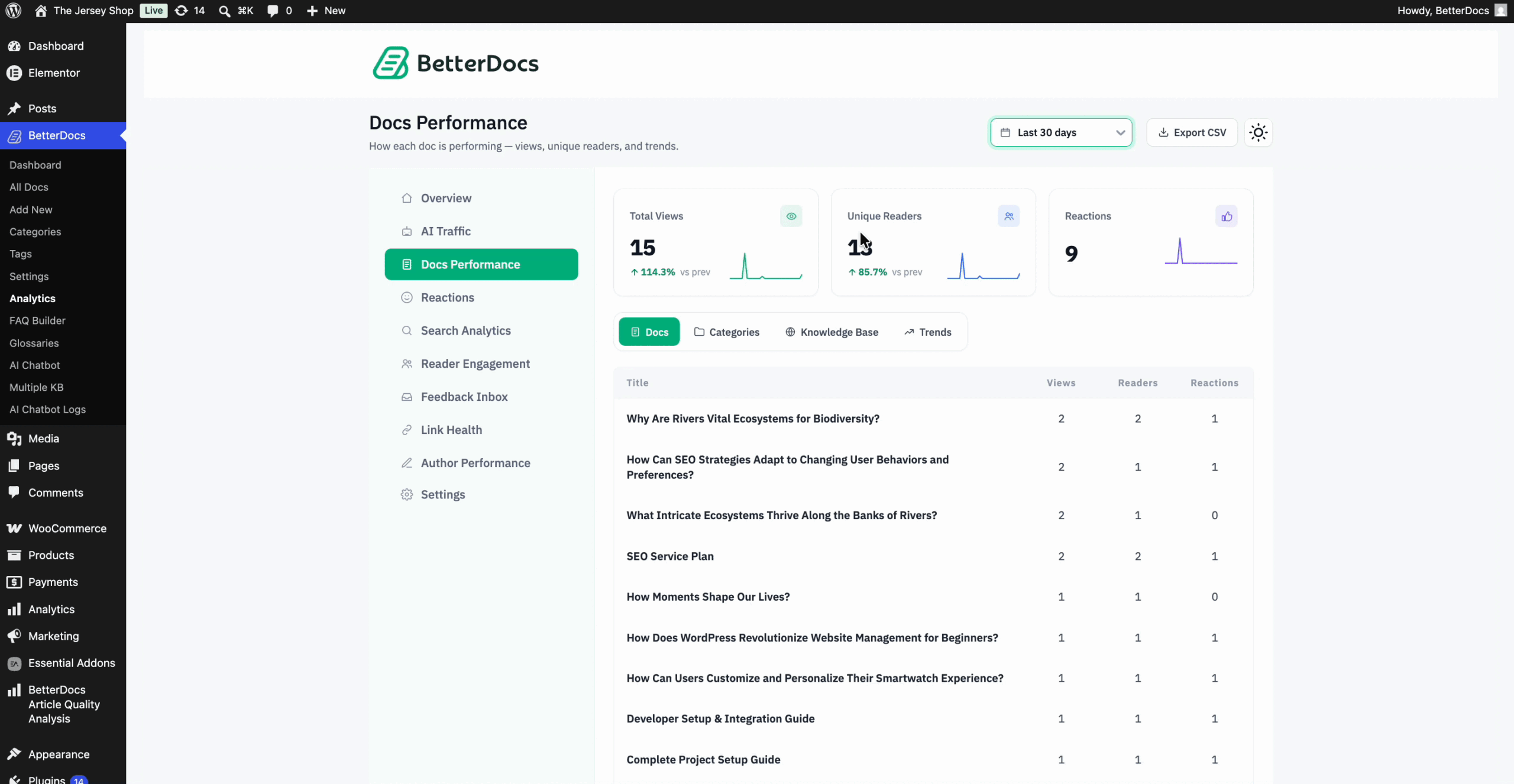Click the WordPress logo icon
1514x784 pixels.
pyautogui.click(x=14, y=11)
